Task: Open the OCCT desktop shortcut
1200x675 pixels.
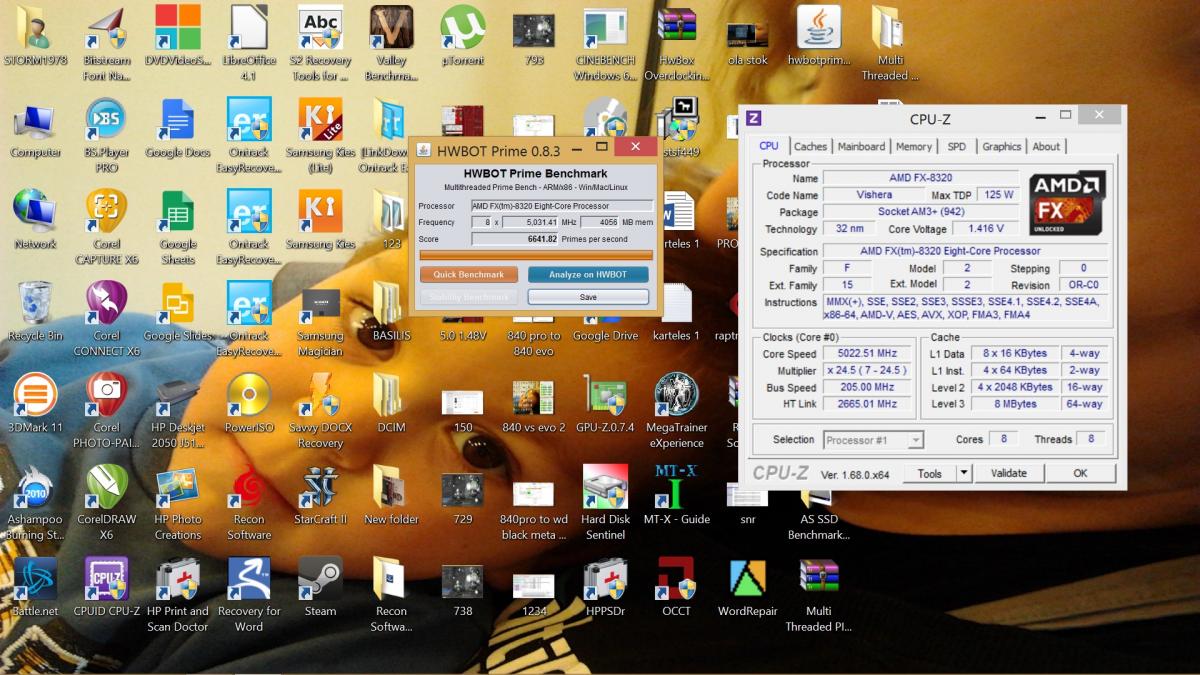Action: point(677,587)
